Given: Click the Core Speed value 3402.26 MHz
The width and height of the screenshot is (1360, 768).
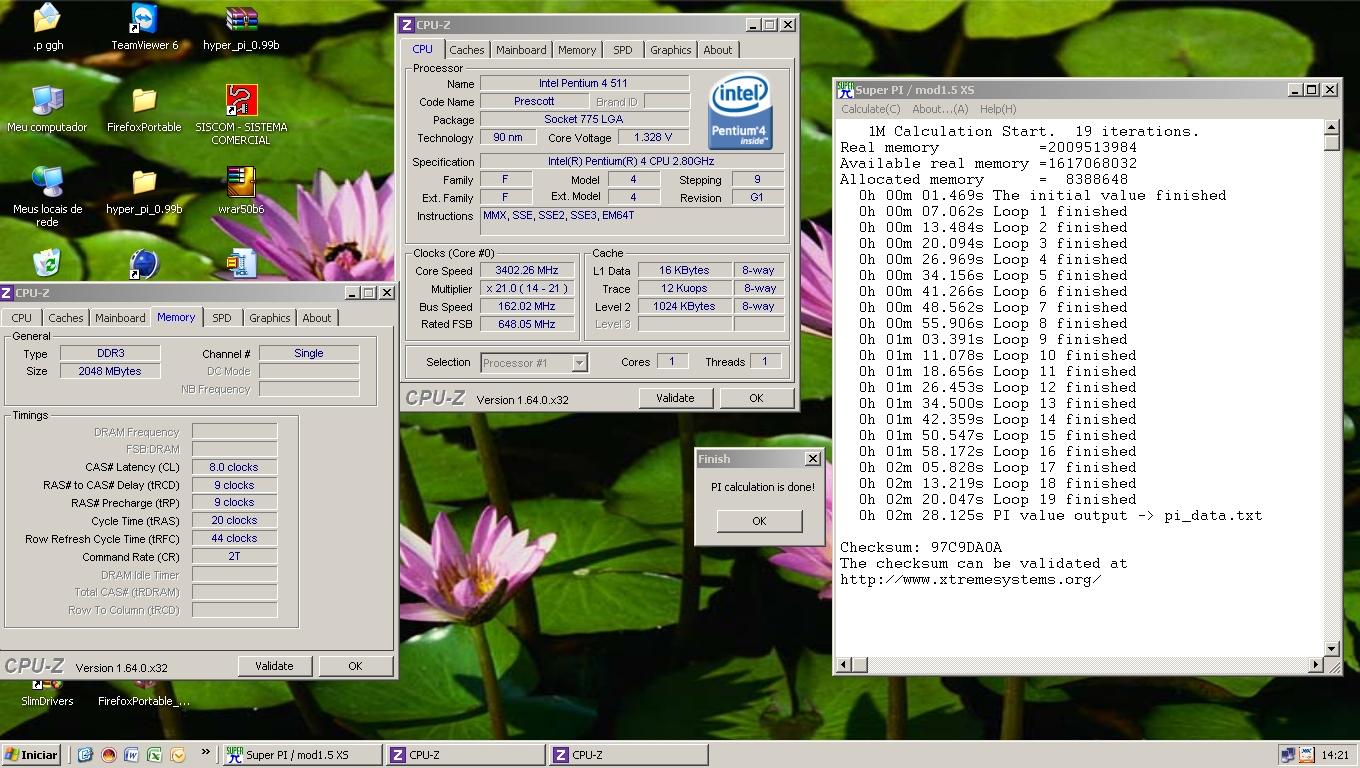Looking at the screenshot, I should (x=527, y=270).
